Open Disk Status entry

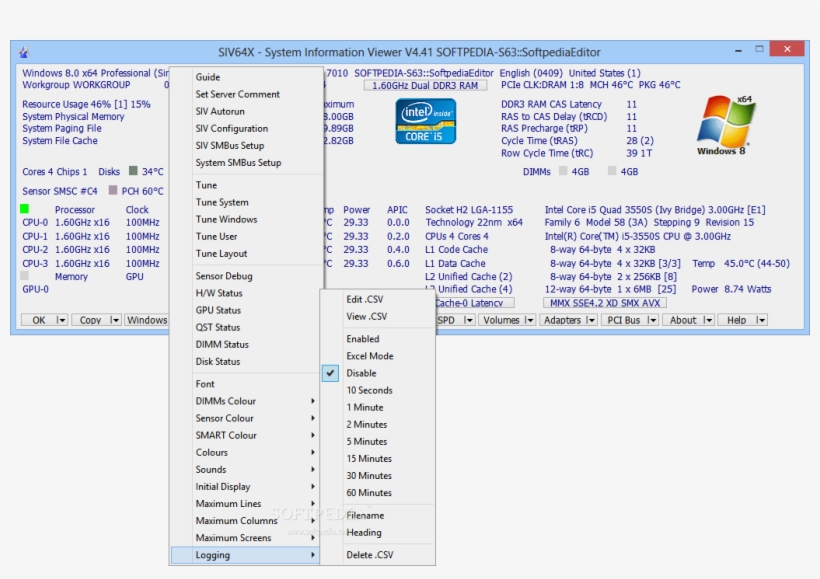coord(245,362)
